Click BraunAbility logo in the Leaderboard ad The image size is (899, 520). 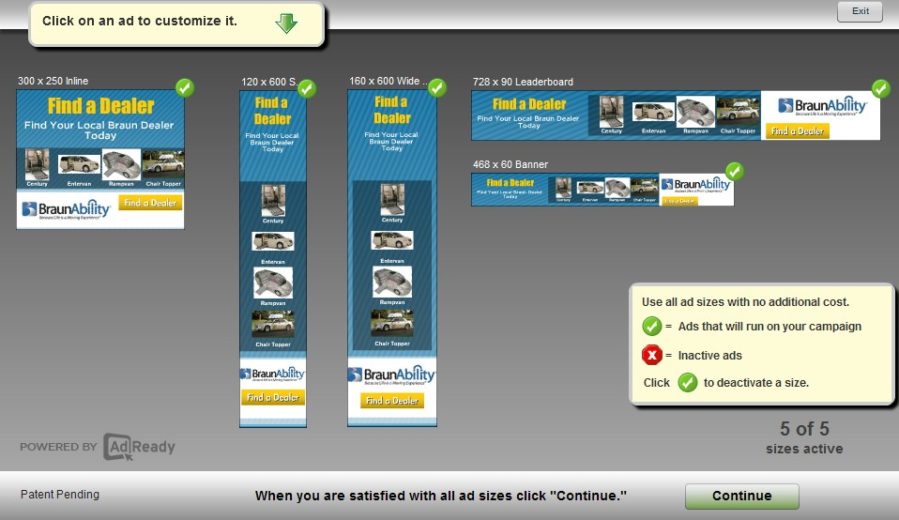tap(822, 106)
